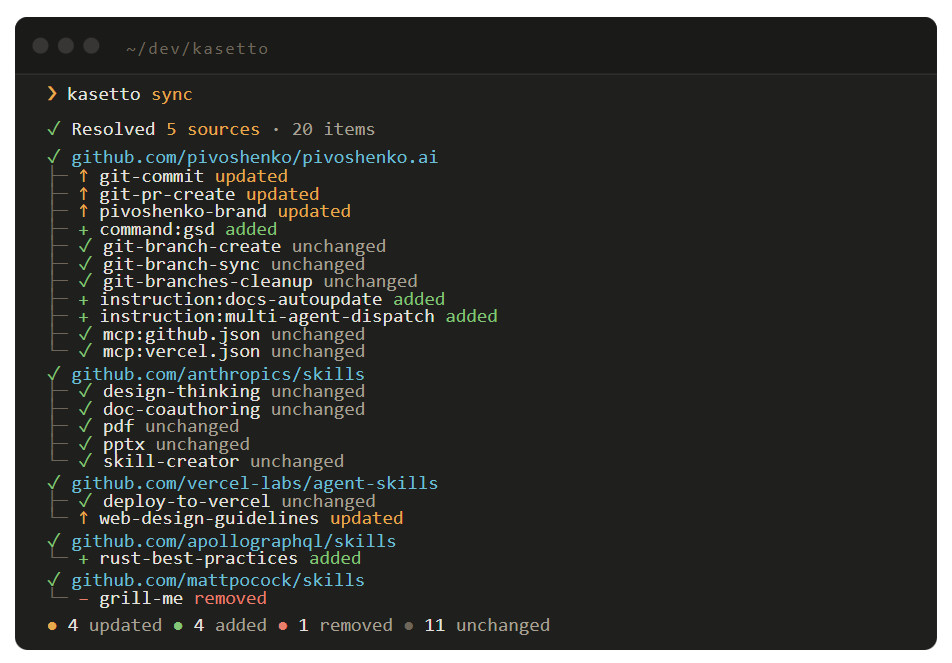Image resolution: width=952 pixels, height=663 pixels.
Task: Click up arrow beside git-pr-create
Action: tap(84, 194)
